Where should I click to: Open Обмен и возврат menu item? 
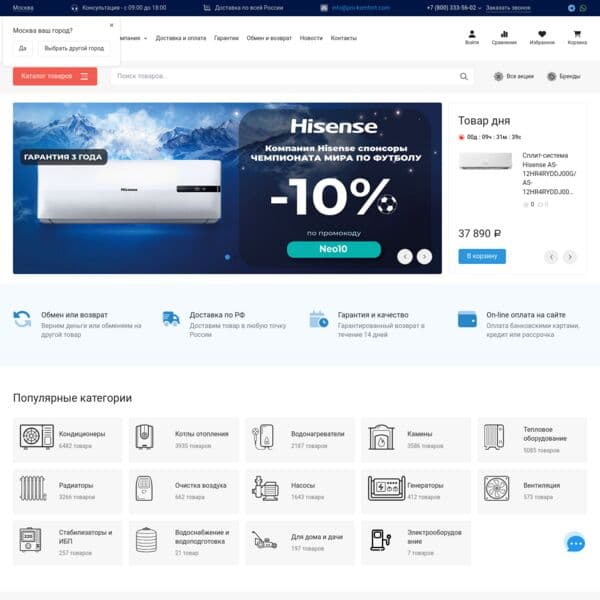coord(269,38)
